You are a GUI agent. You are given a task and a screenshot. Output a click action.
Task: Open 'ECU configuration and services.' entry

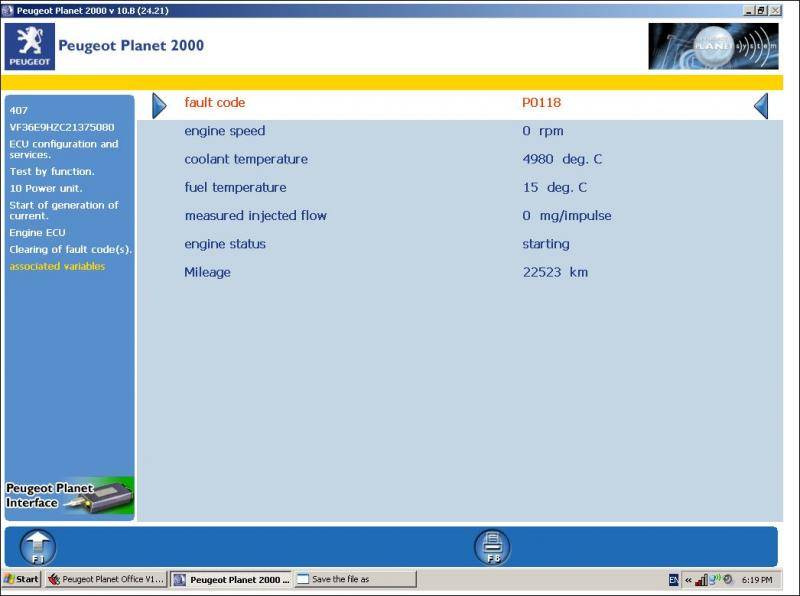pos(64,149)
